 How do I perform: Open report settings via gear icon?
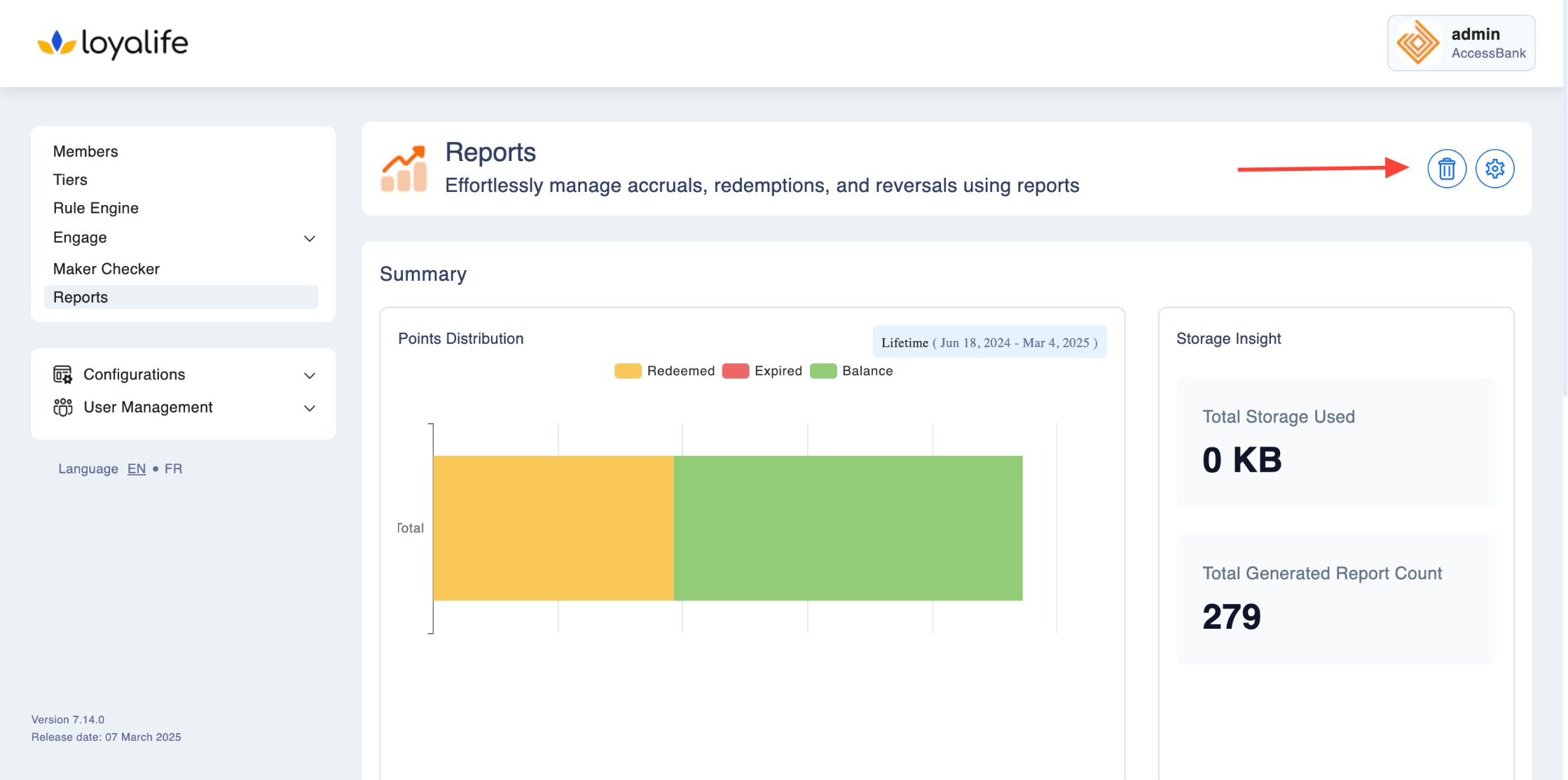(1494, 169)
